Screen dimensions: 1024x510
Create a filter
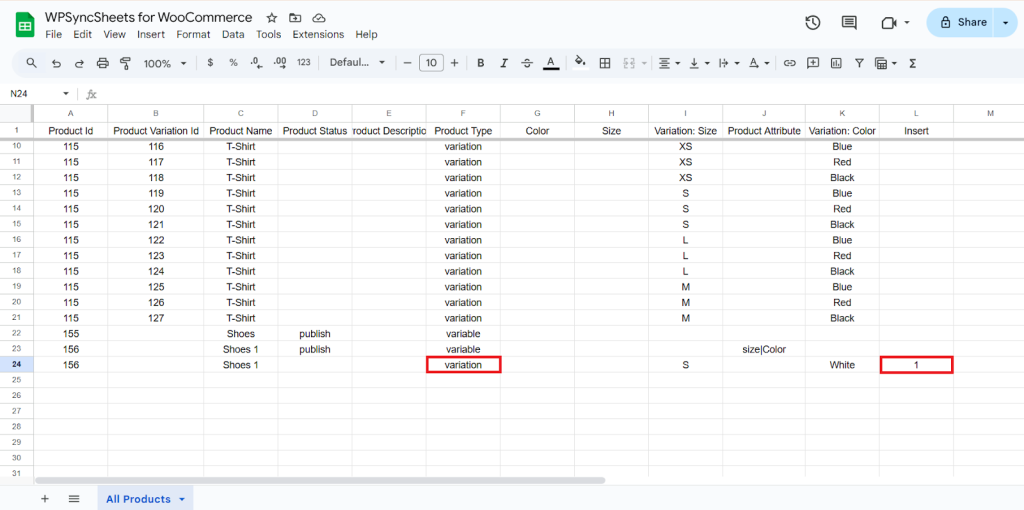859,63
